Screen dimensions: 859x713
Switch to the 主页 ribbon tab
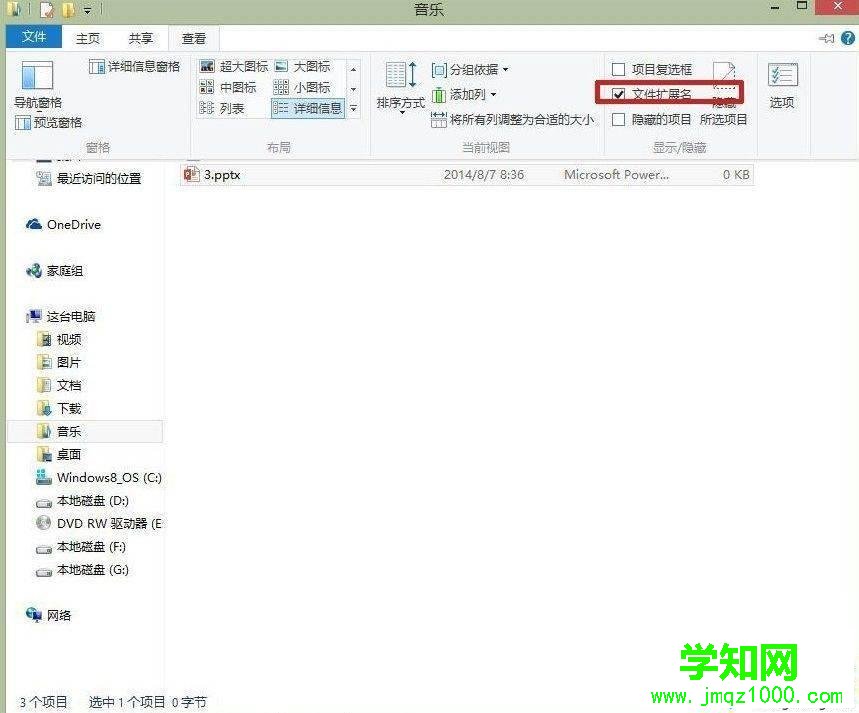pyautogui.click(x=88, y=38)
